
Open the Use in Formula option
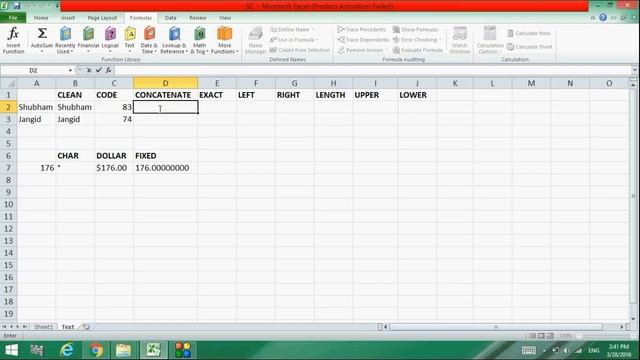coord(294,40)
